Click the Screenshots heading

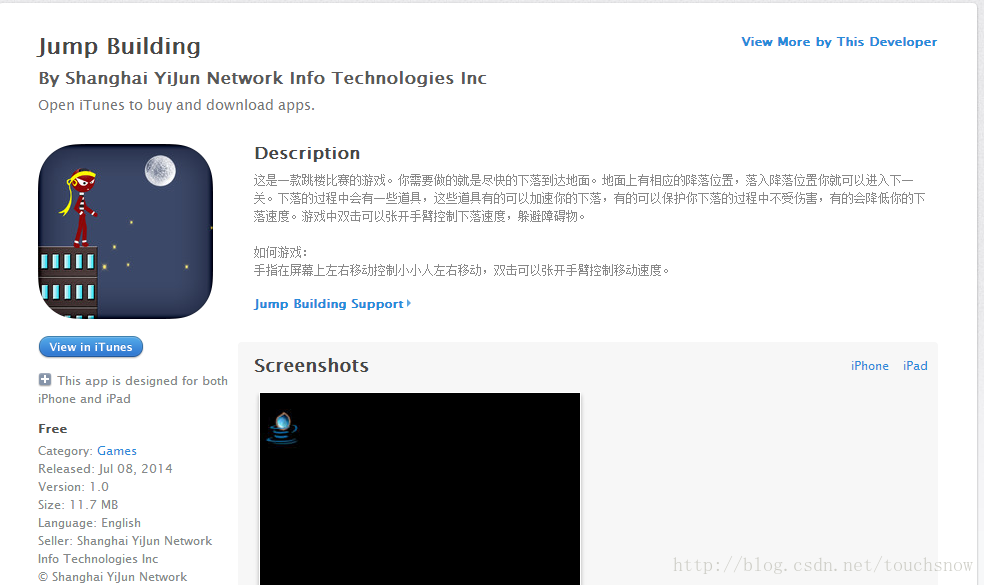[311, 365]
